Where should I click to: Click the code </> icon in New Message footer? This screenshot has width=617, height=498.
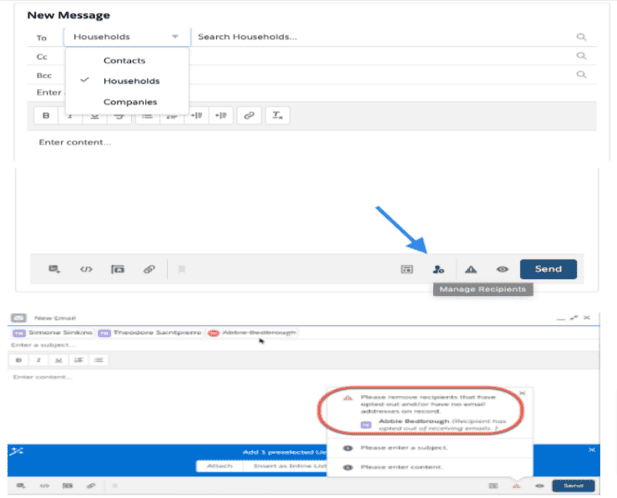pyautogui.click(x=86, y=269)
